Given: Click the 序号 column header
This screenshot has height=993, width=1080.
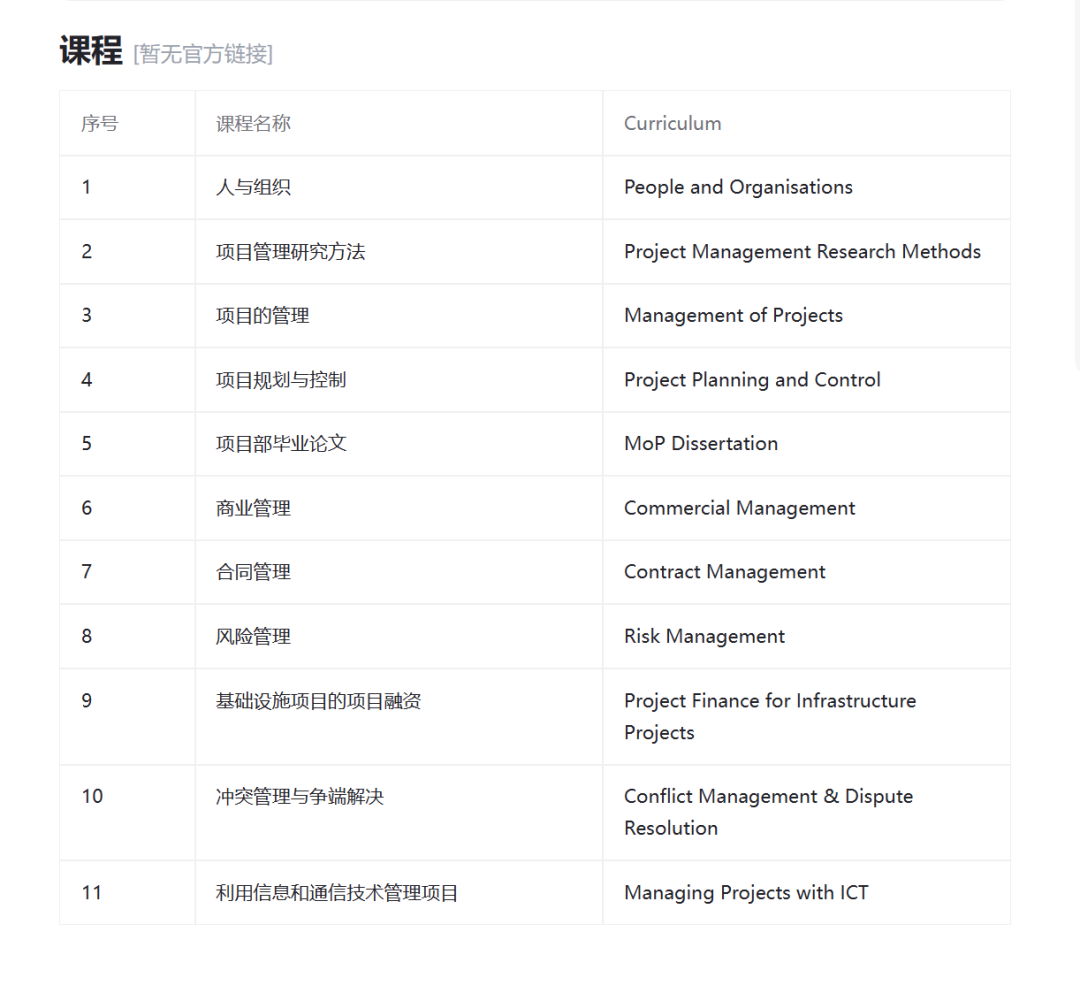Looking at the screenshot, I should click(99, 124).
